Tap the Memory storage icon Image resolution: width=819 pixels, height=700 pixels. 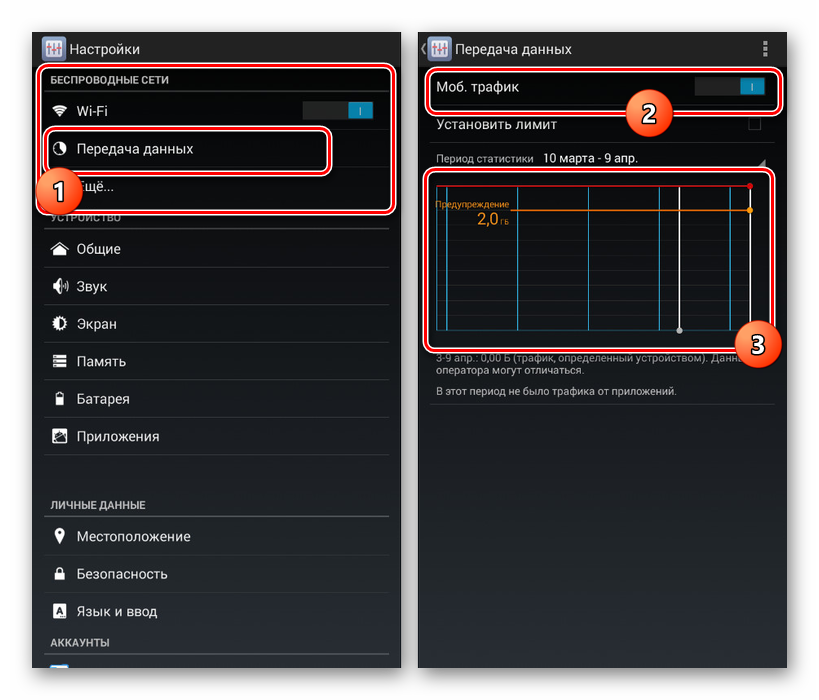[x=59, y=362]
